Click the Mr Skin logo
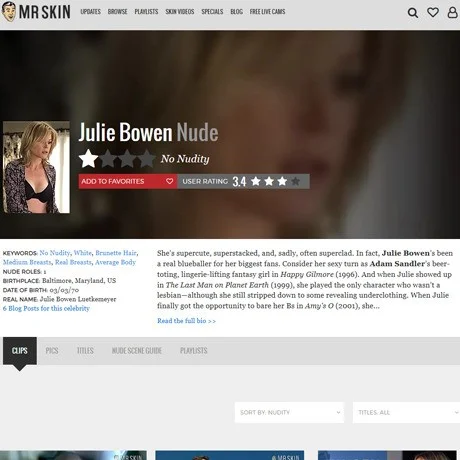 [36, 12]
